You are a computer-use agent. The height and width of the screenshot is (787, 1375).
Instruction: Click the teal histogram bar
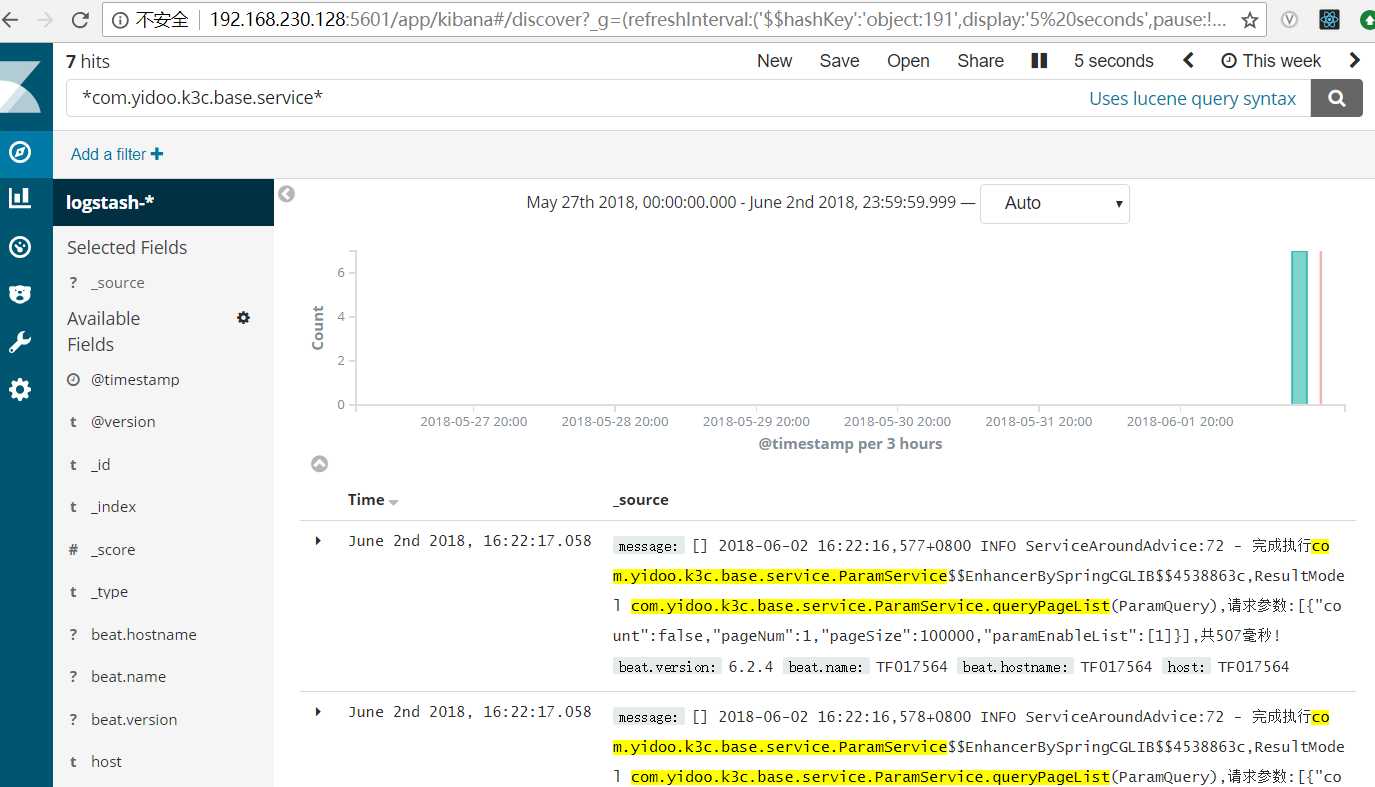(x=1299, y=328)
